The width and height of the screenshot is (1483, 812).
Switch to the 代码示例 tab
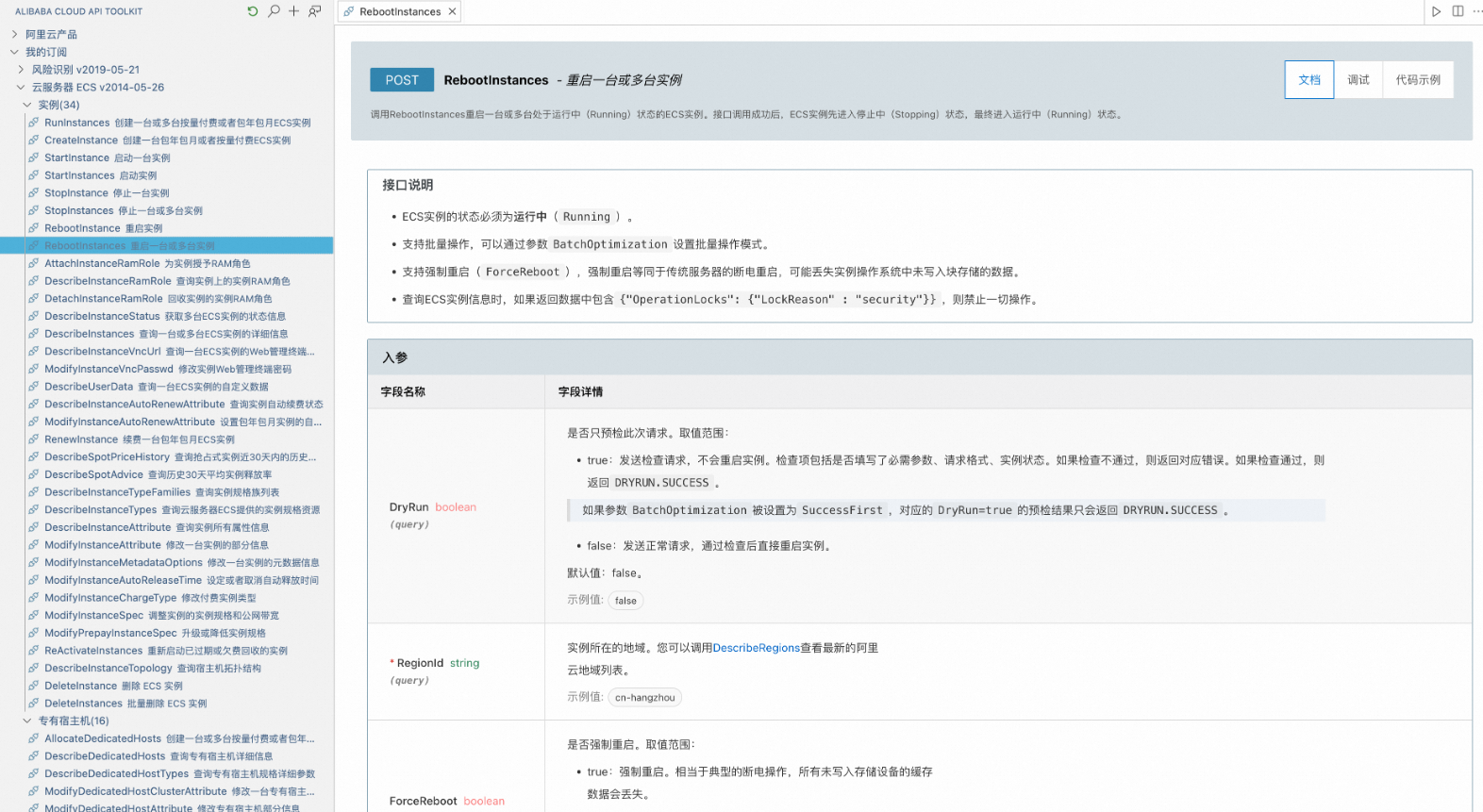1418,80
